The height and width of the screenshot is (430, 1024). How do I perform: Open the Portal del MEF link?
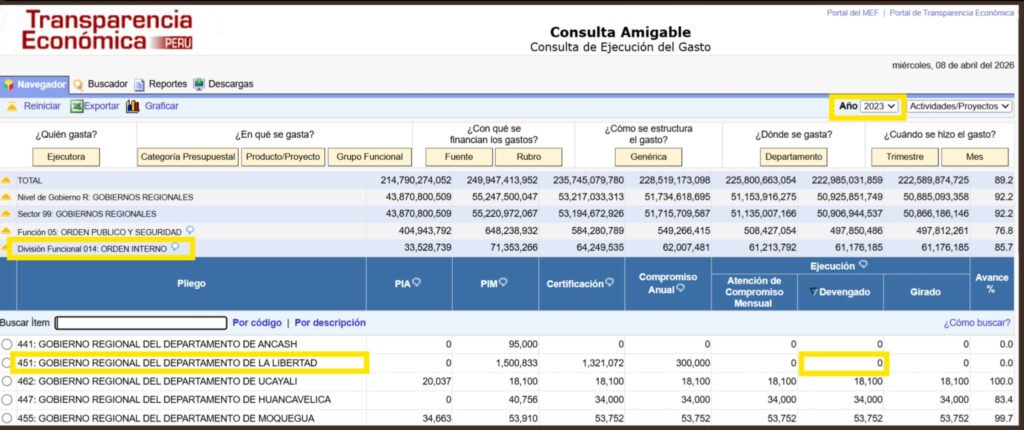pos(852,13)
